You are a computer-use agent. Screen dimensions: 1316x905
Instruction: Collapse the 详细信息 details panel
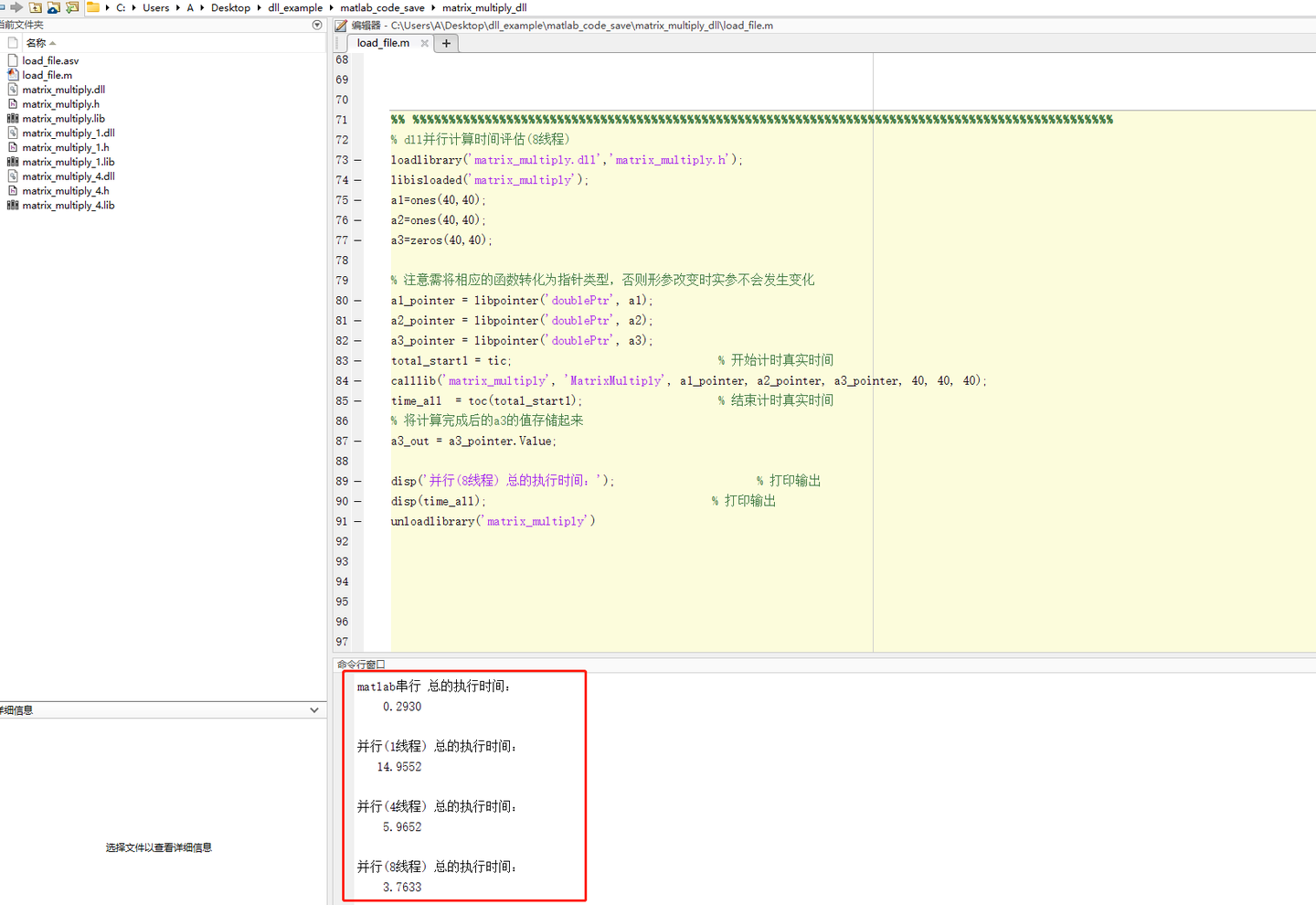pos(313,709)
